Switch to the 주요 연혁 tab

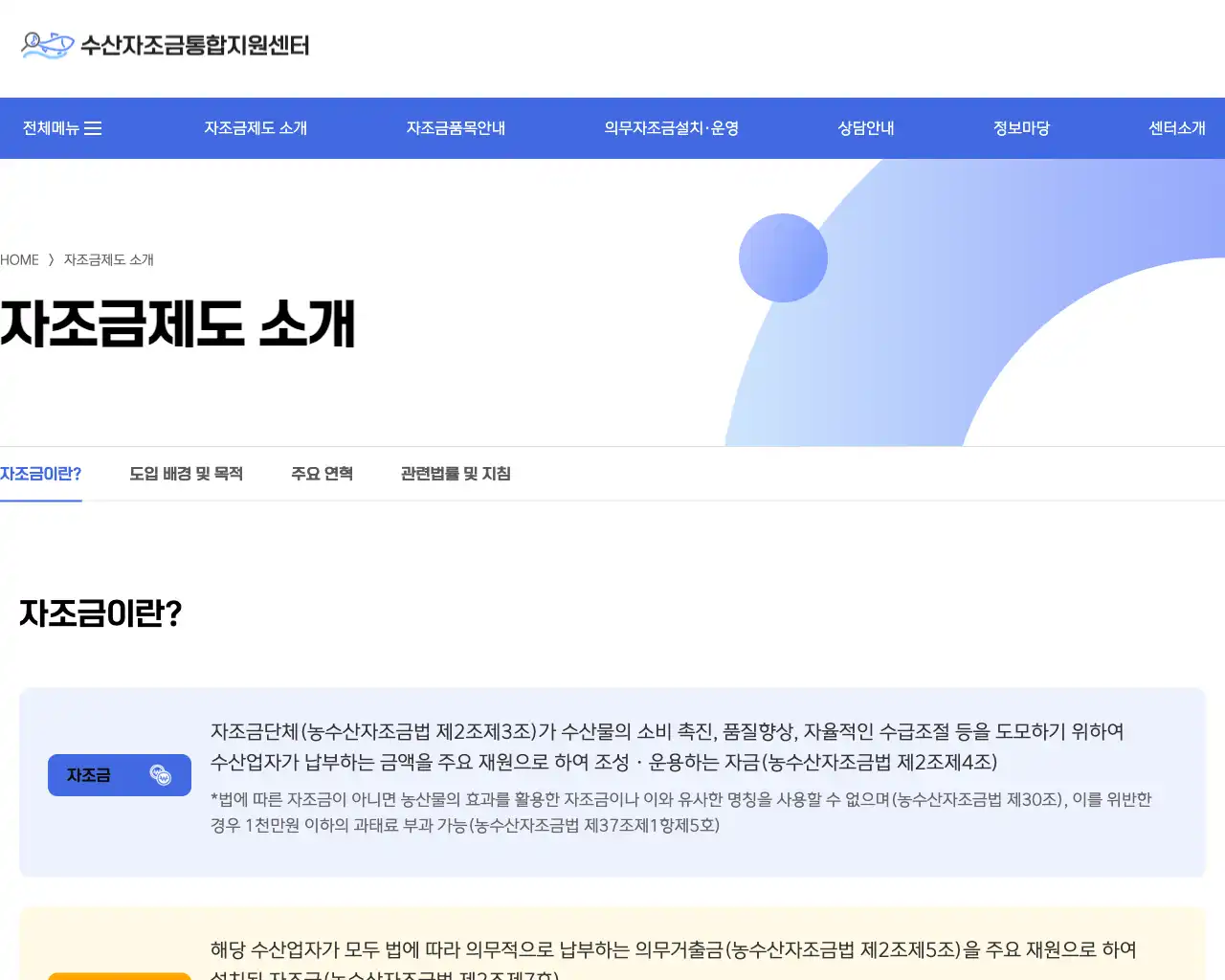323,474
